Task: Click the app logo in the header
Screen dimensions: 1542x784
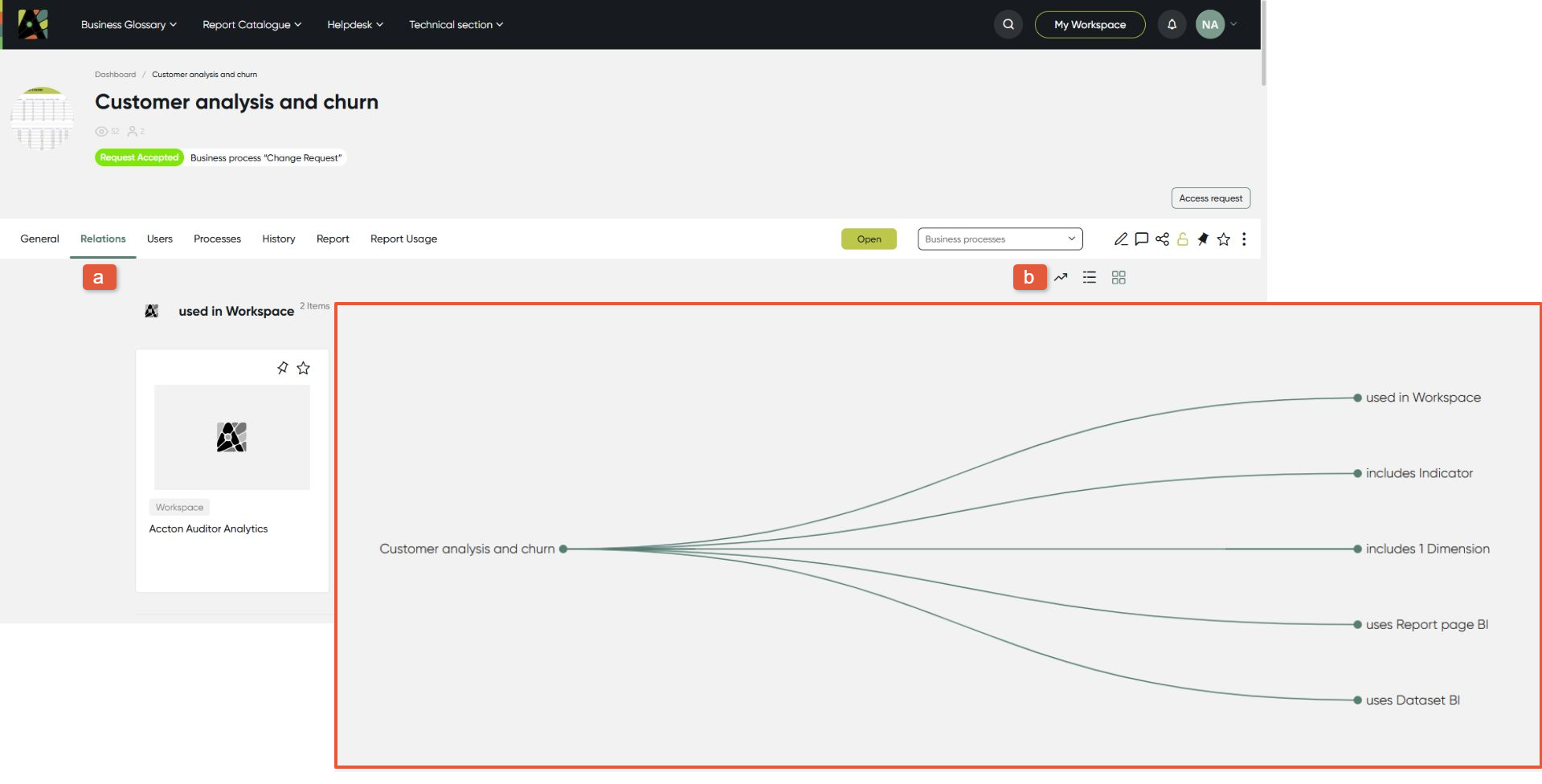Action: click(34, 24)
